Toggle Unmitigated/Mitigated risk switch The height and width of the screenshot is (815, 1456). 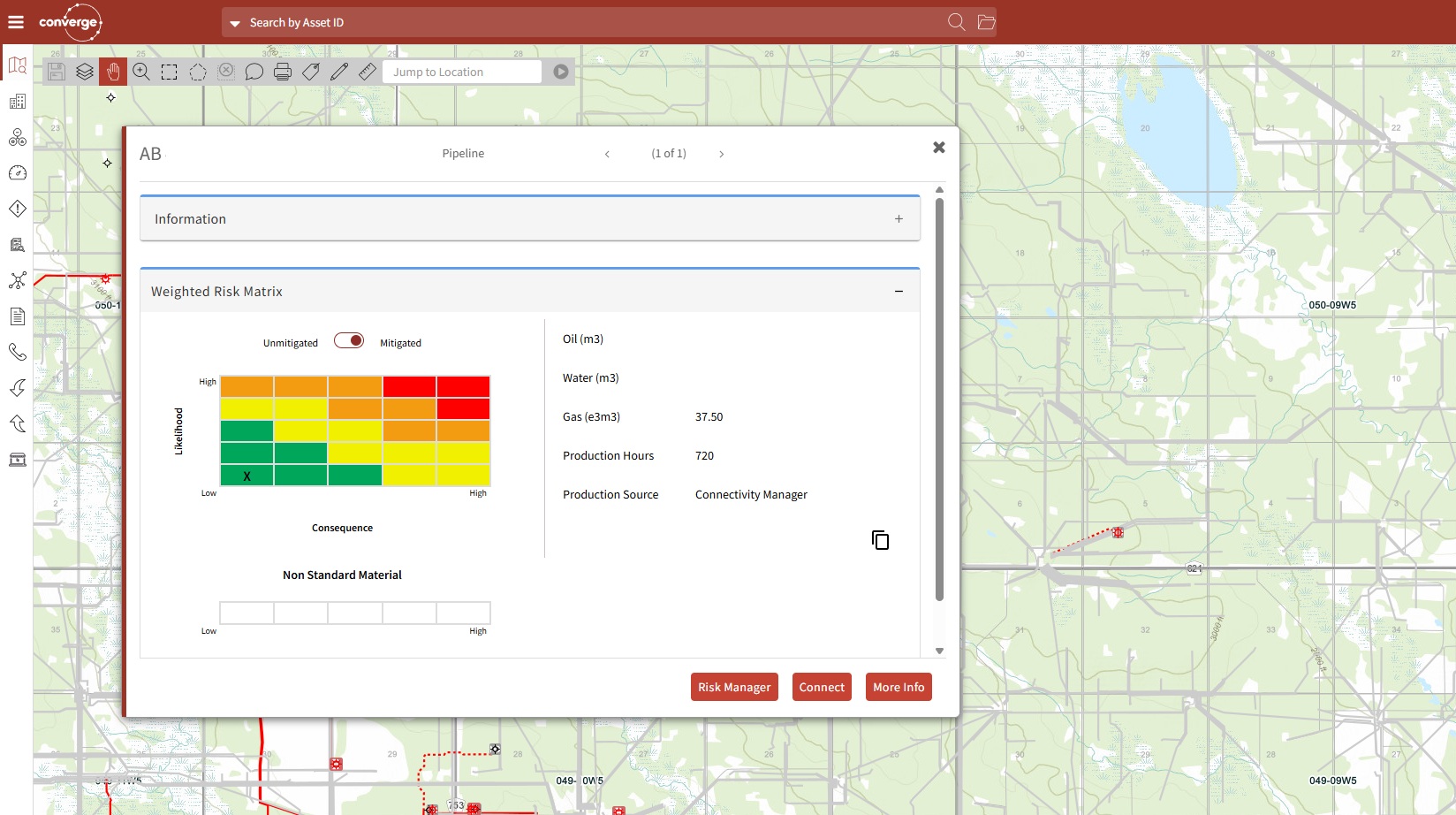point(349,341)
